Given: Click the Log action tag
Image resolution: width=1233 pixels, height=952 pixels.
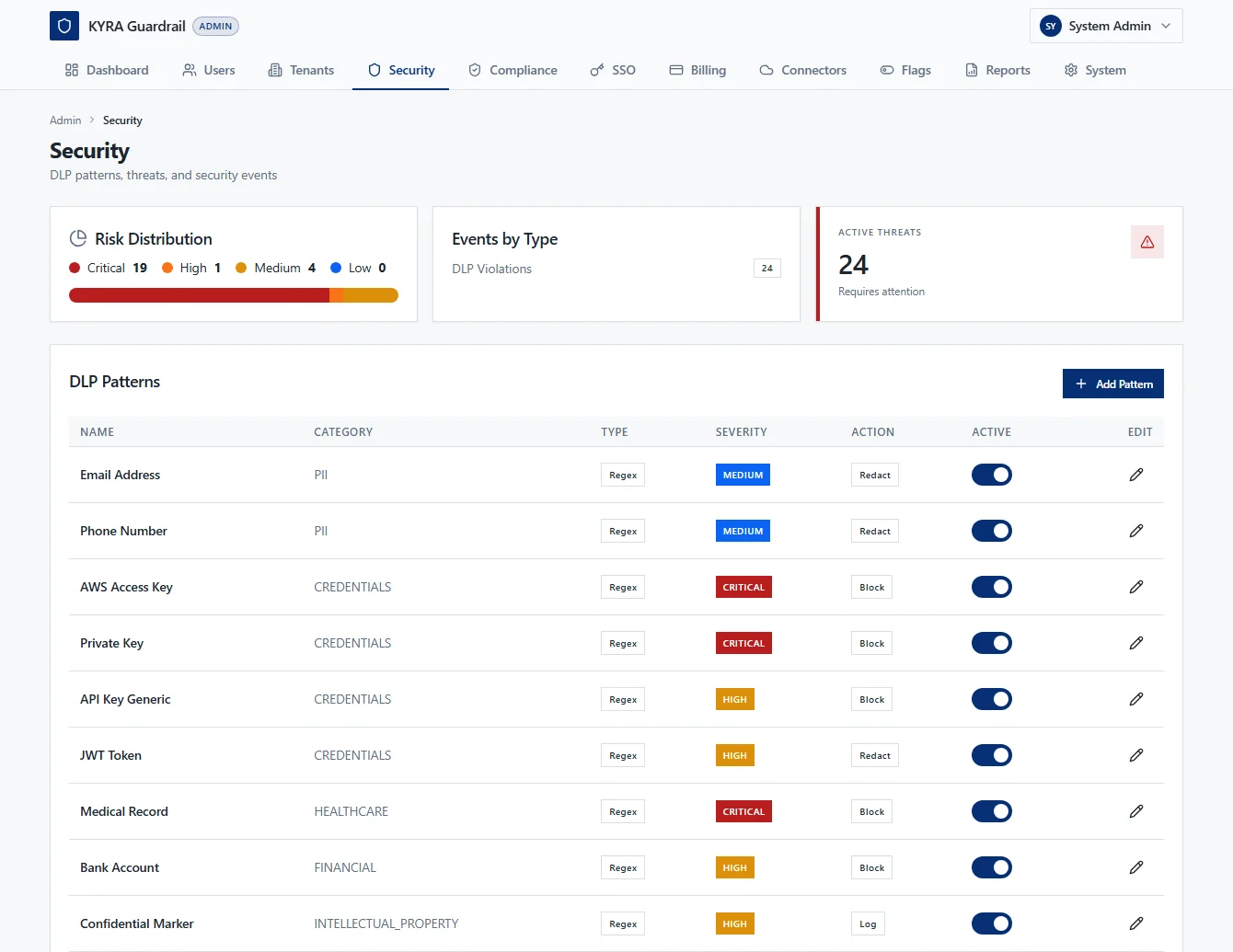Looking at the screenshot, I should coord(868,923).
